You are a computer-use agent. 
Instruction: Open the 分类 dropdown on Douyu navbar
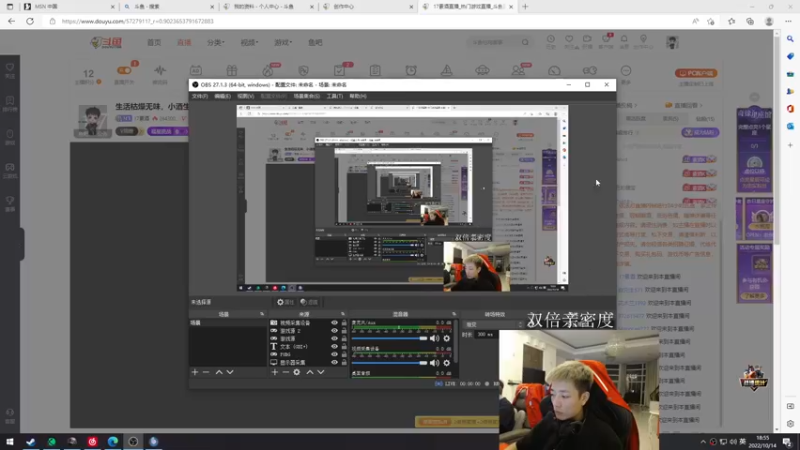click(215, 42)
